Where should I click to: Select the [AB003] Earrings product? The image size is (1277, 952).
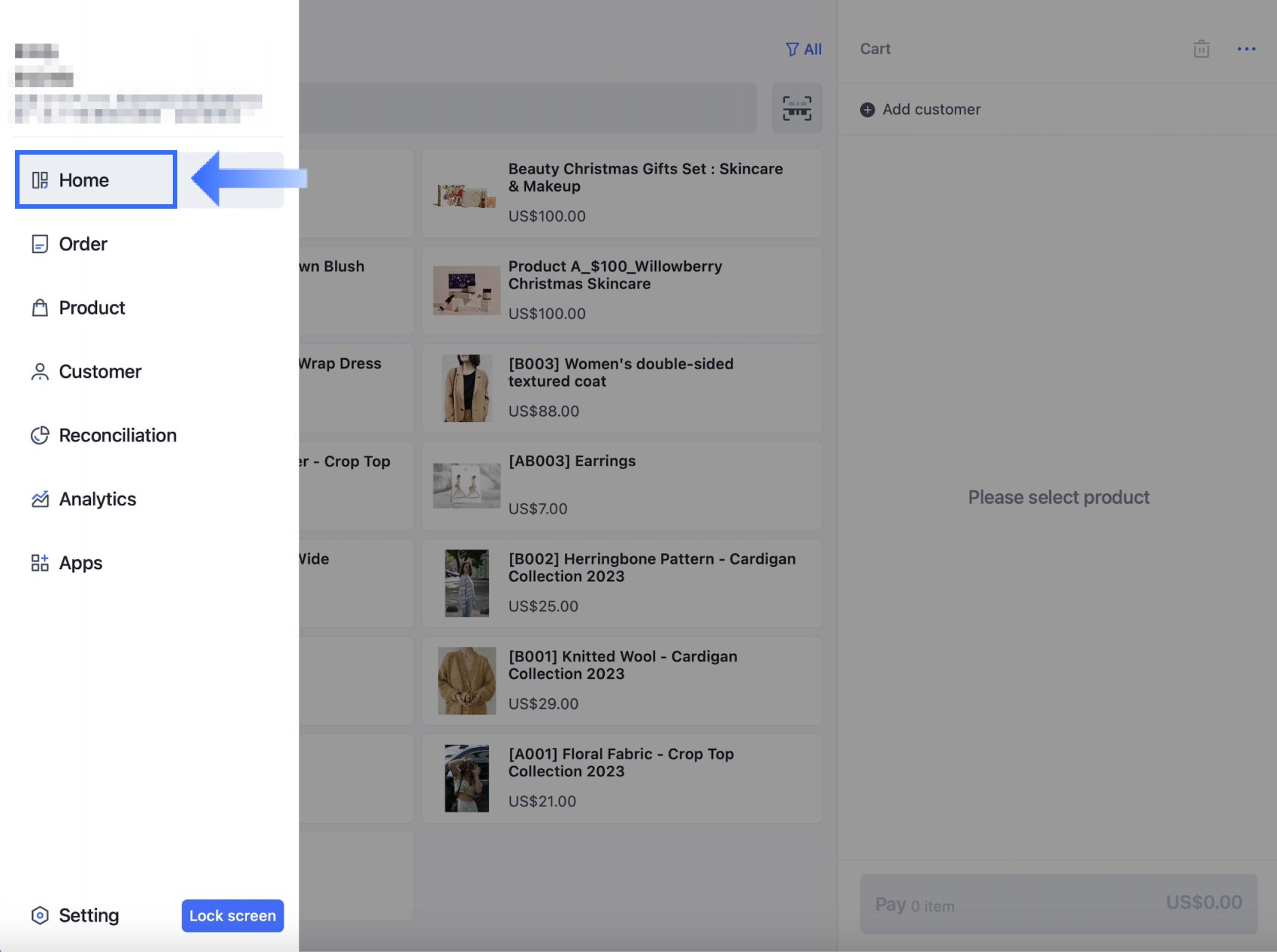[622, 486]
